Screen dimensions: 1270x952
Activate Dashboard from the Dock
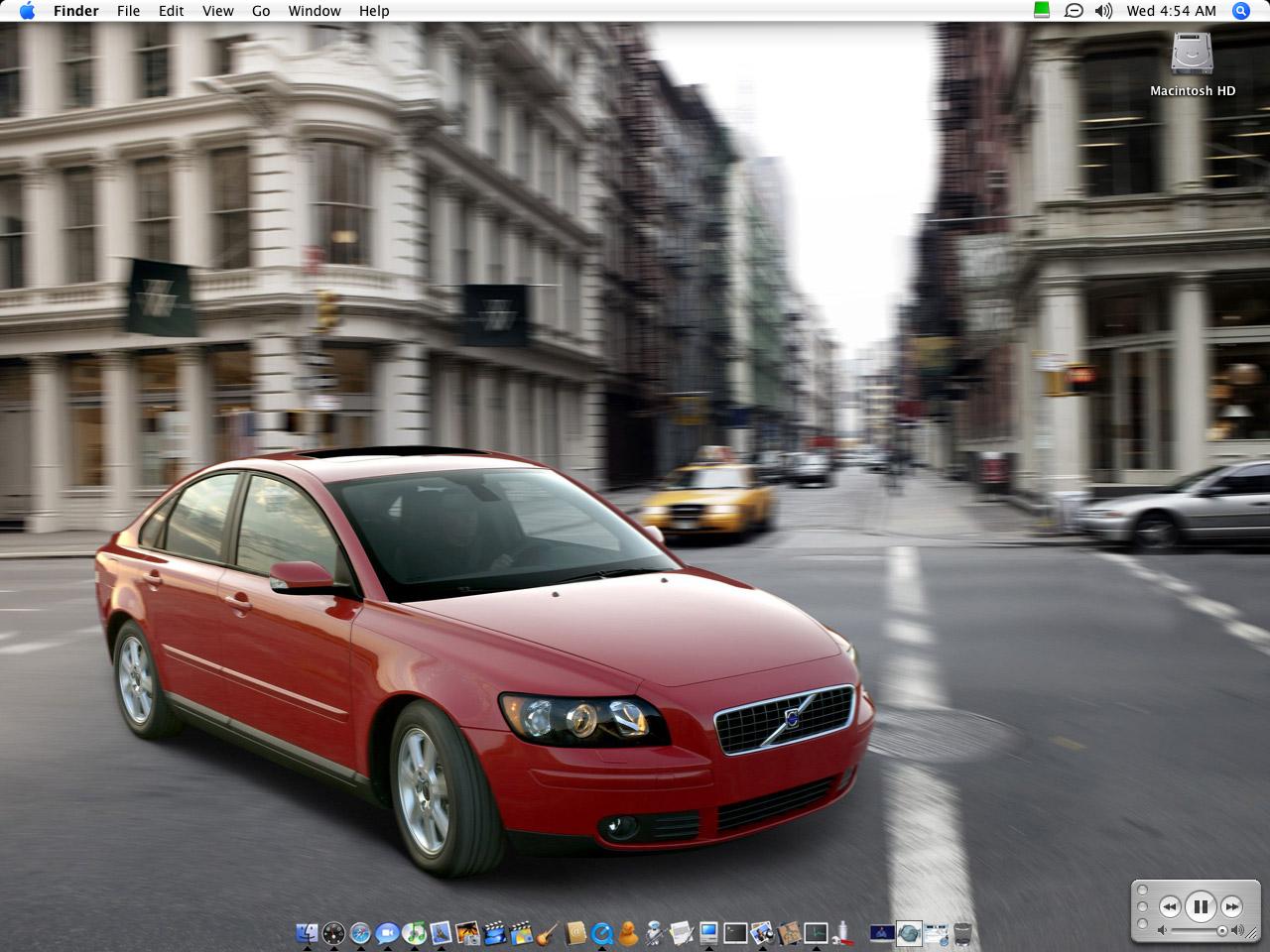coord(333,933)
